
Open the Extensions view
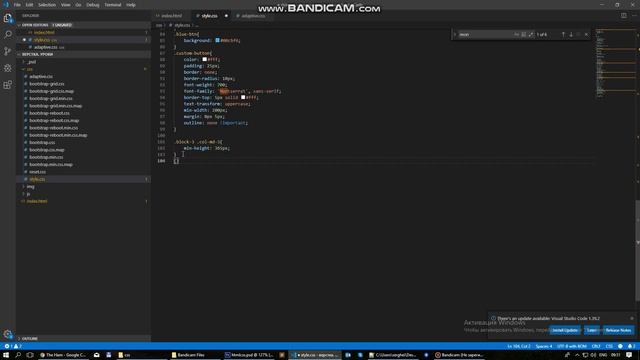(8, 84)
